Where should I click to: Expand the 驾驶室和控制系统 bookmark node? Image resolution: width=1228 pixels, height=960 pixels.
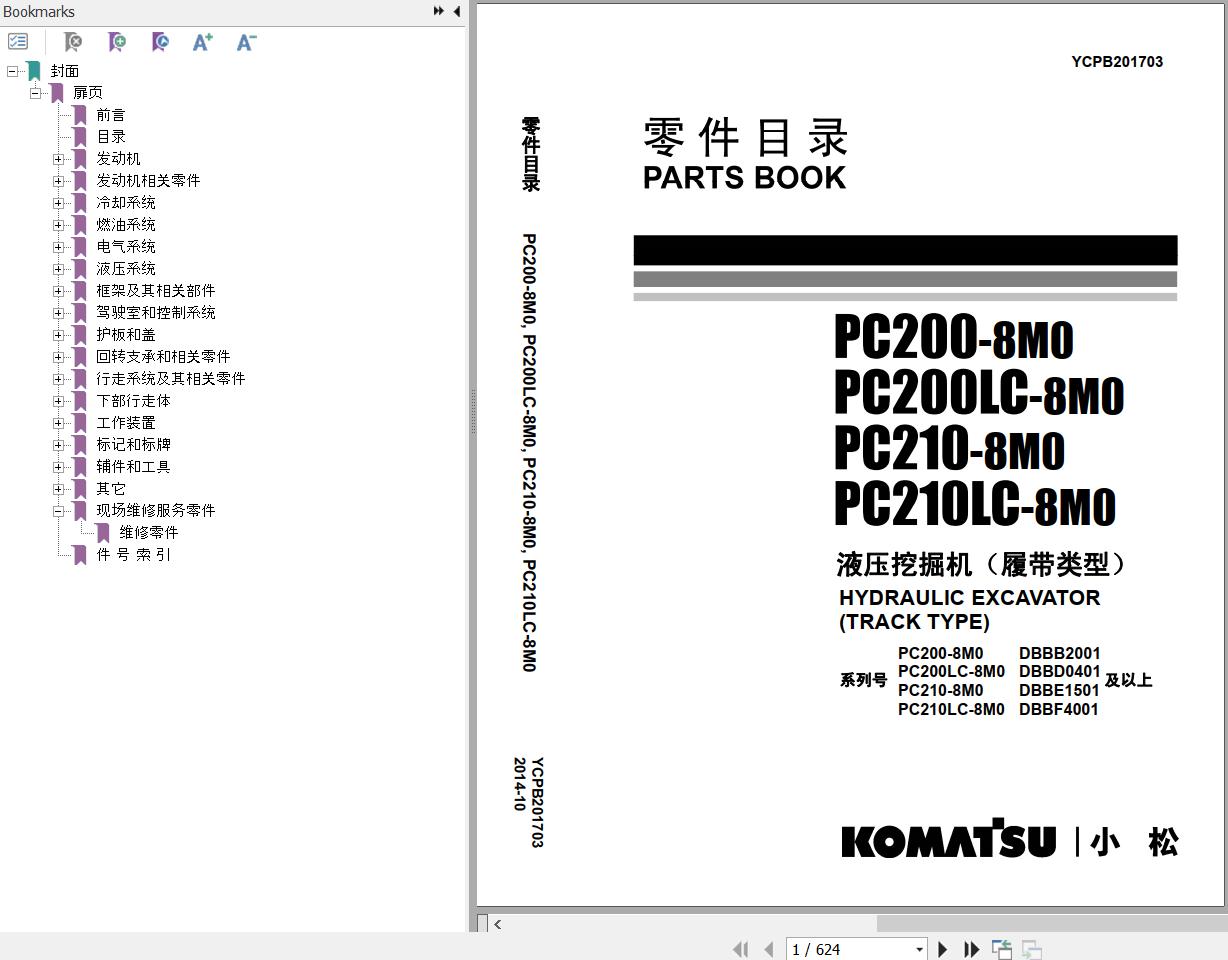(x=58, y=313)
